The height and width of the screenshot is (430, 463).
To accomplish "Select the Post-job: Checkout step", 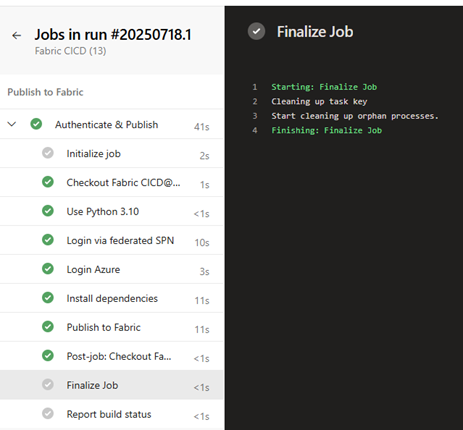I will (111, 356).
